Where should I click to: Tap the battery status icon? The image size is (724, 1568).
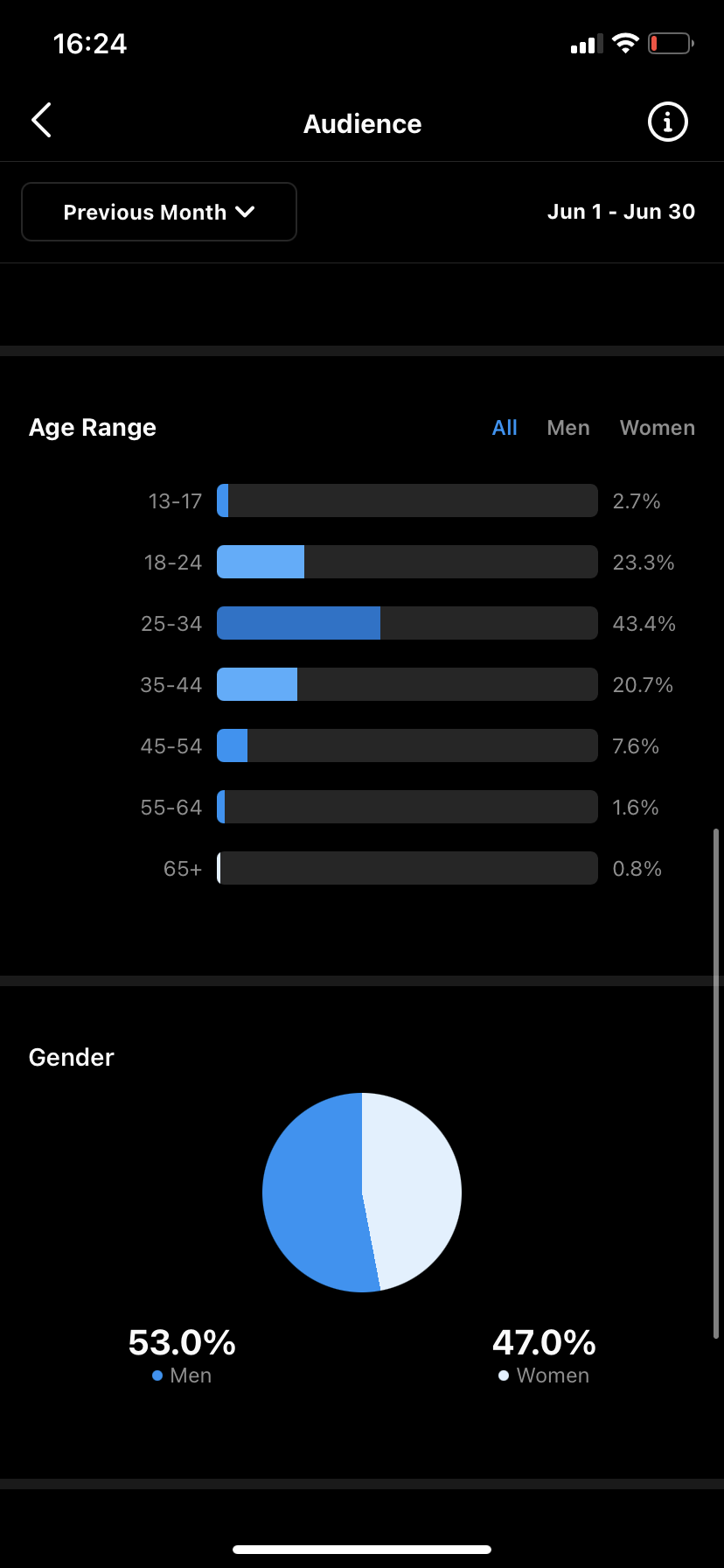point(670,43)
